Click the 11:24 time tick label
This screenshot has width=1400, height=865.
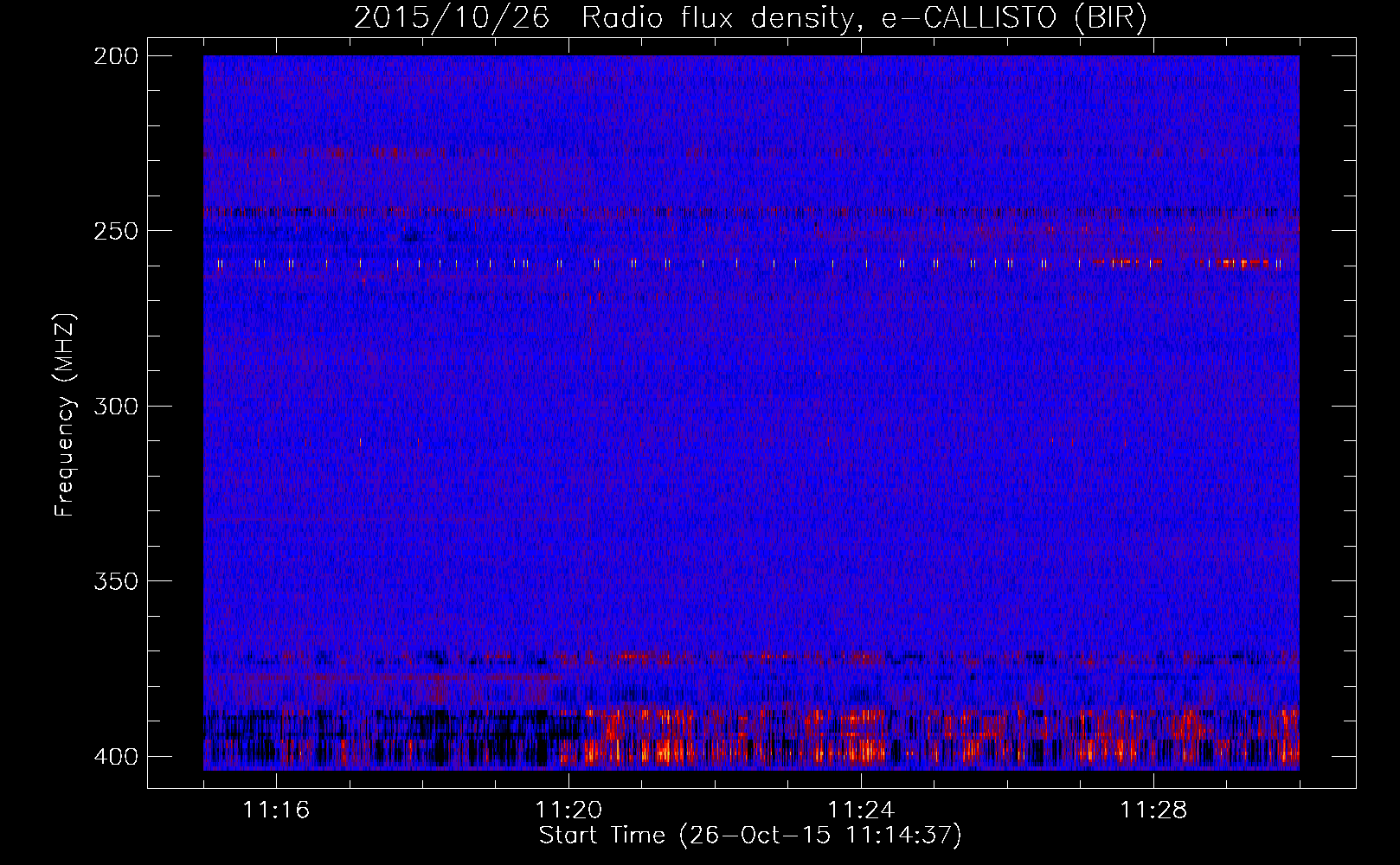pyautogui.click(x=861, y=810)
